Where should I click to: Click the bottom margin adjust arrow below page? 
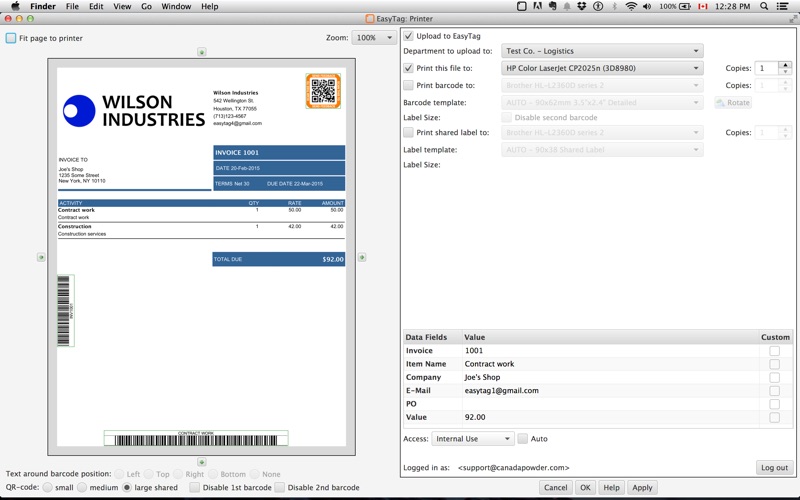pyautogui.click(x=202, y=462)
